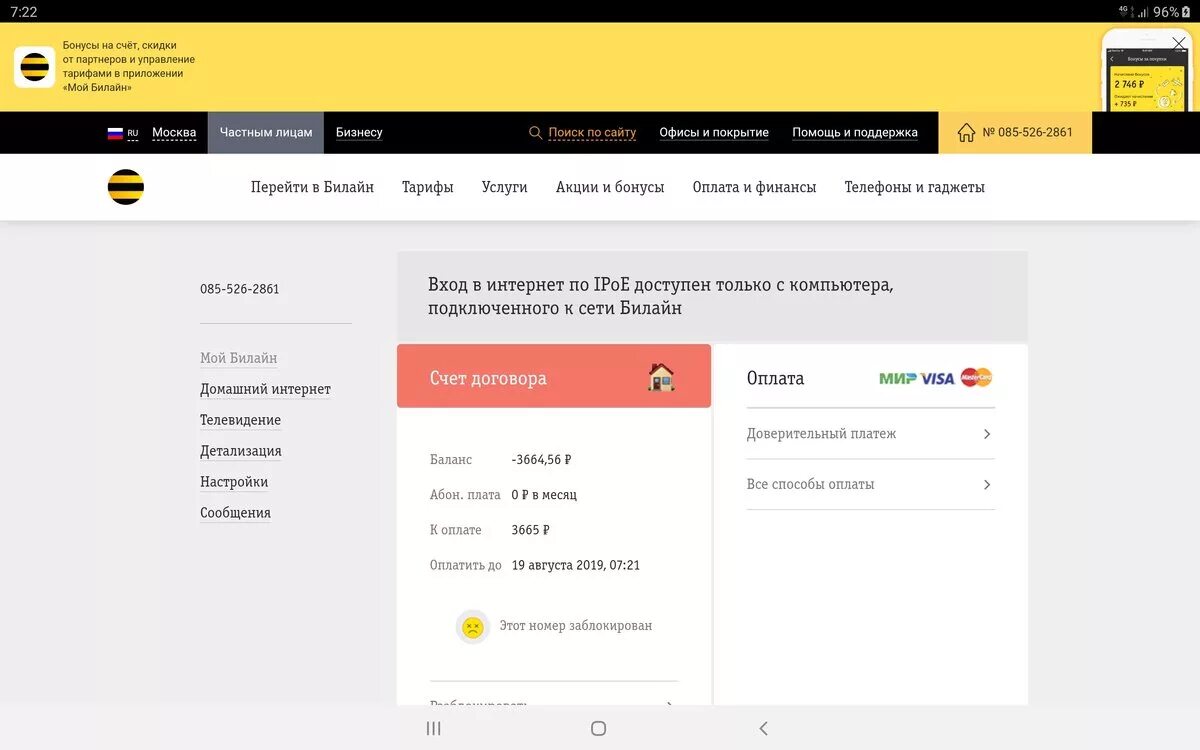Open Перейти в Билайн menu
The width and height of the screenshot is (1200, 750).
pos(312,187)
